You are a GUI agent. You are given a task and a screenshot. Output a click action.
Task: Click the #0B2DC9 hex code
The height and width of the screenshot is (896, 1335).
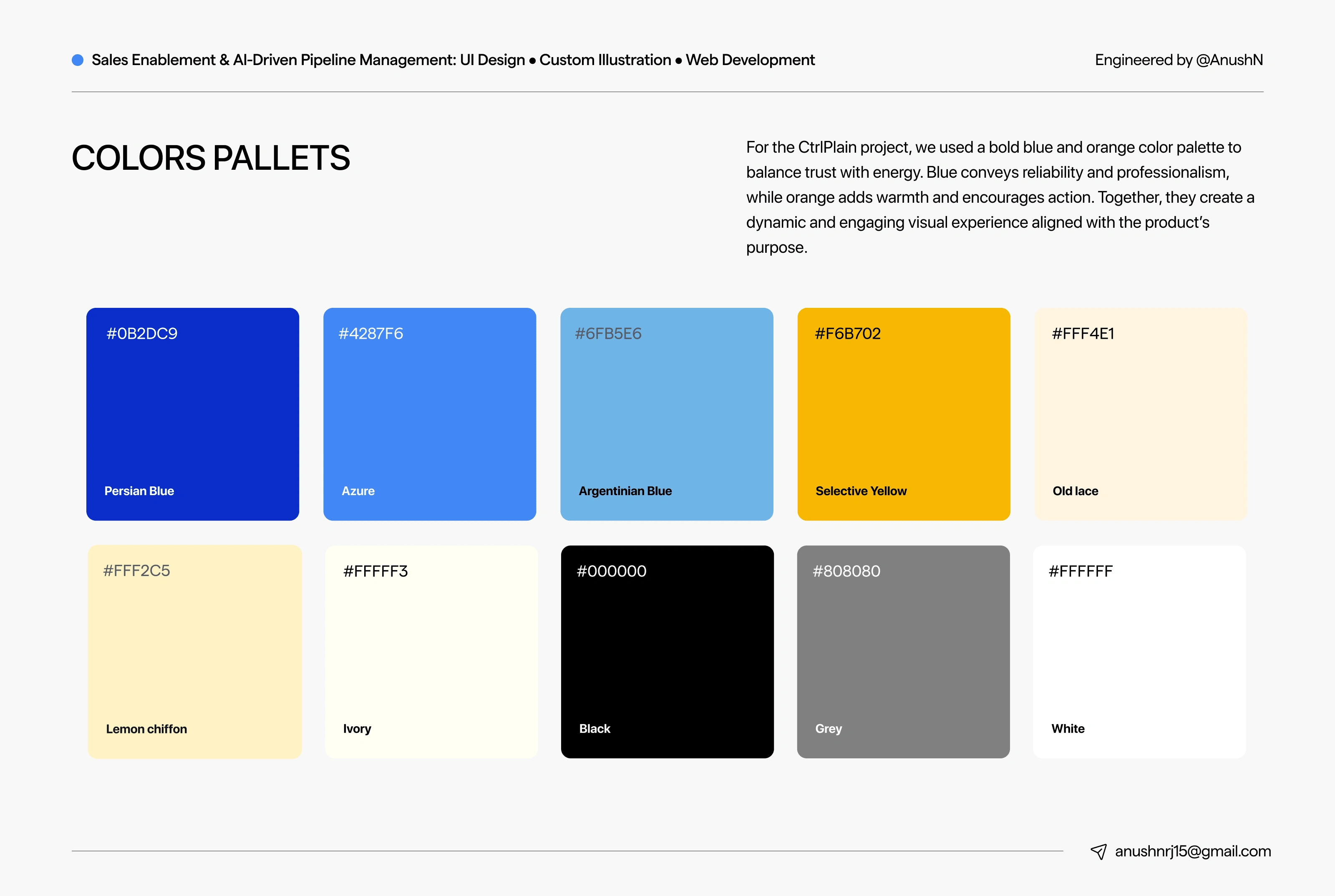142,334
